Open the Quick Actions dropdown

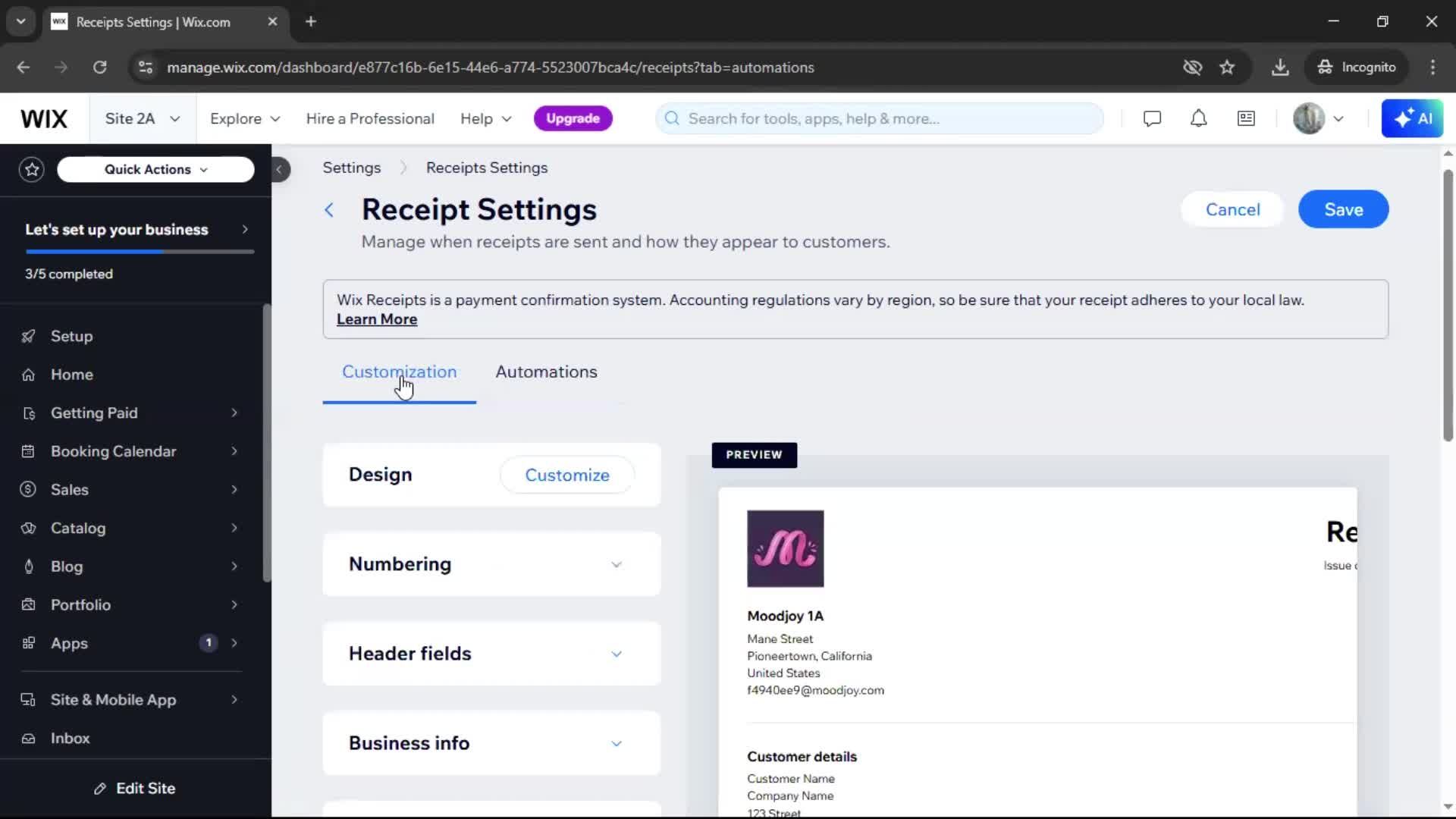coord(155,169)
